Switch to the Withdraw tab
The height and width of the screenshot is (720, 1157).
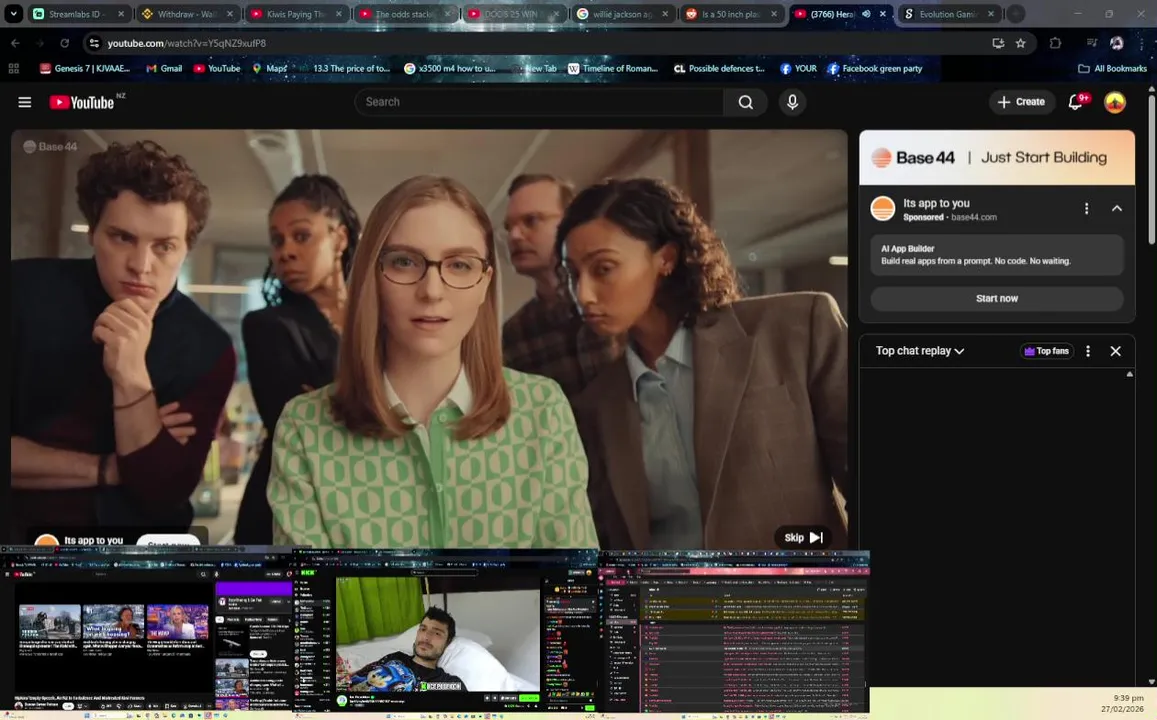coord(187,14)
